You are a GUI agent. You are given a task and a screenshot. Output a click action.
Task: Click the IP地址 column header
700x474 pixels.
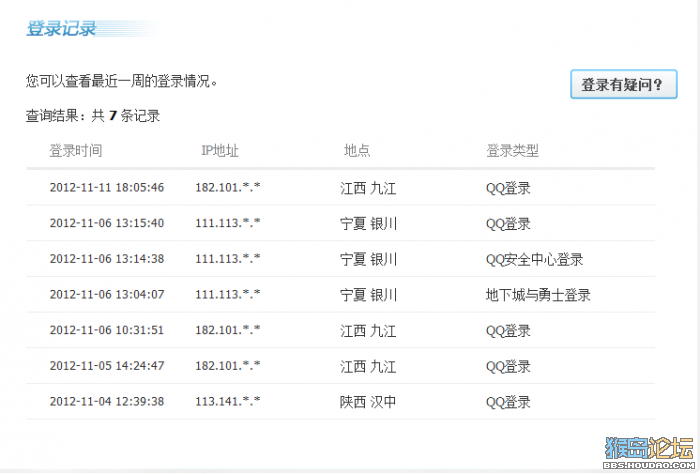220,150
